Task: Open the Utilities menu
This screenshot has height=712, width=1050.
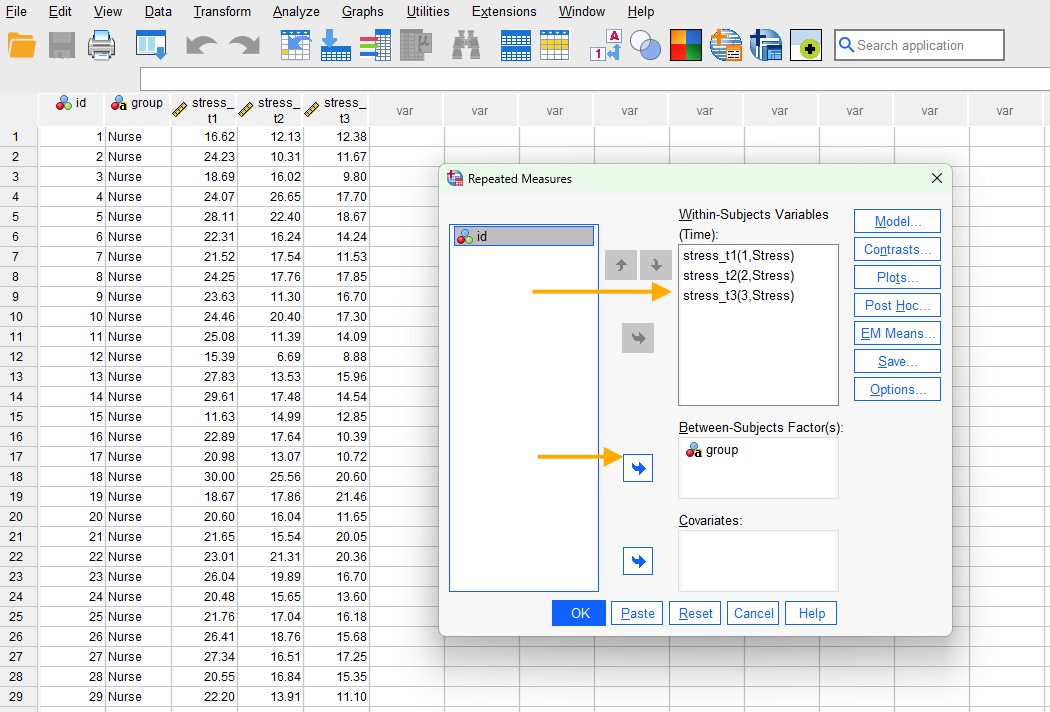Action: pos(428,11)
